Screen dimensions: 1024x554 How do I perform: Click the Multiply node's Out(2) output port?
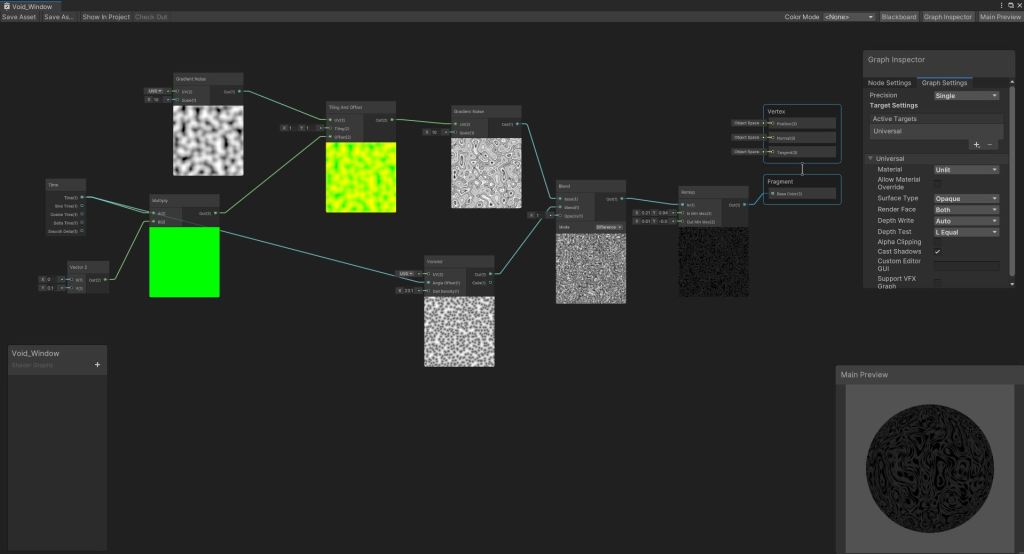214,213
